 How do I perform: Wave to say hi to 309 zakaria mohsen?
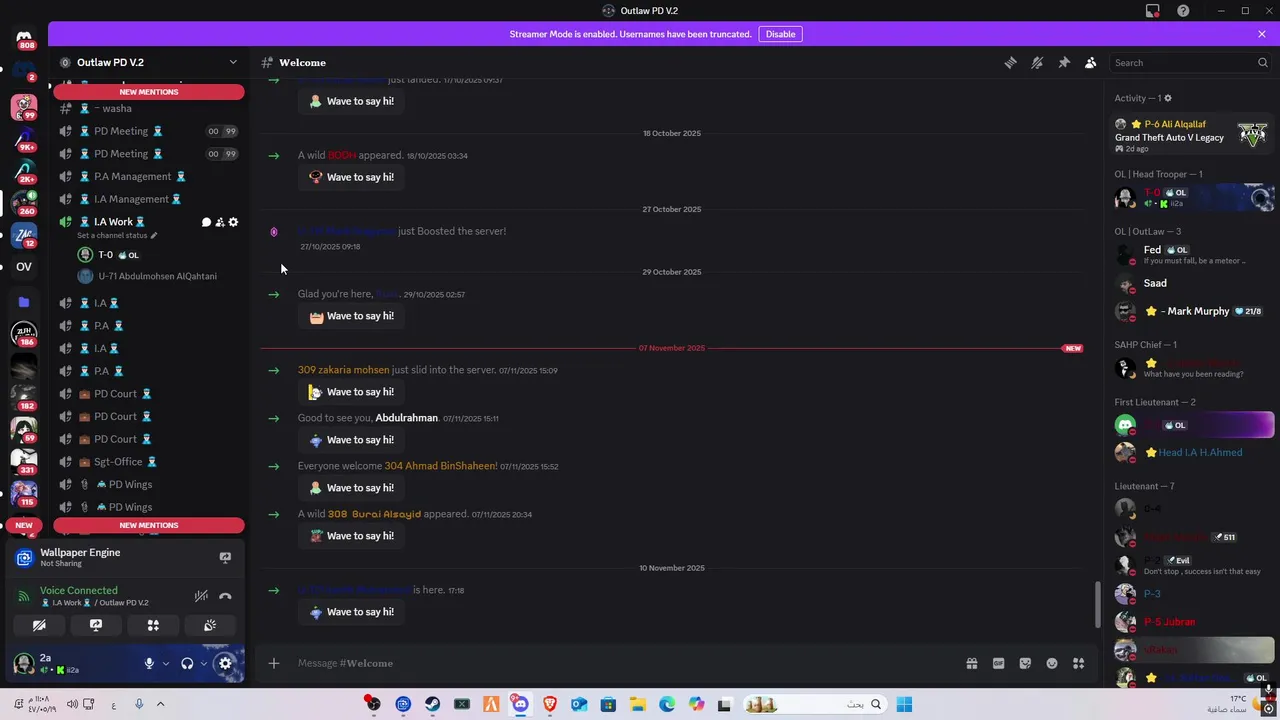351,392
